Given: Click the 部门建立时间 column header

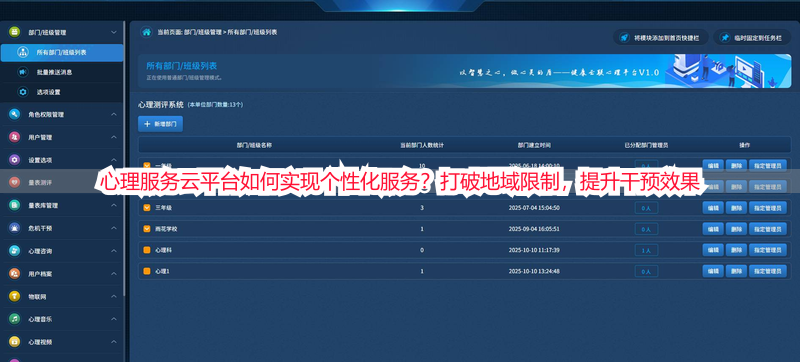Looking at the screenshot, I should coord(534,145).
